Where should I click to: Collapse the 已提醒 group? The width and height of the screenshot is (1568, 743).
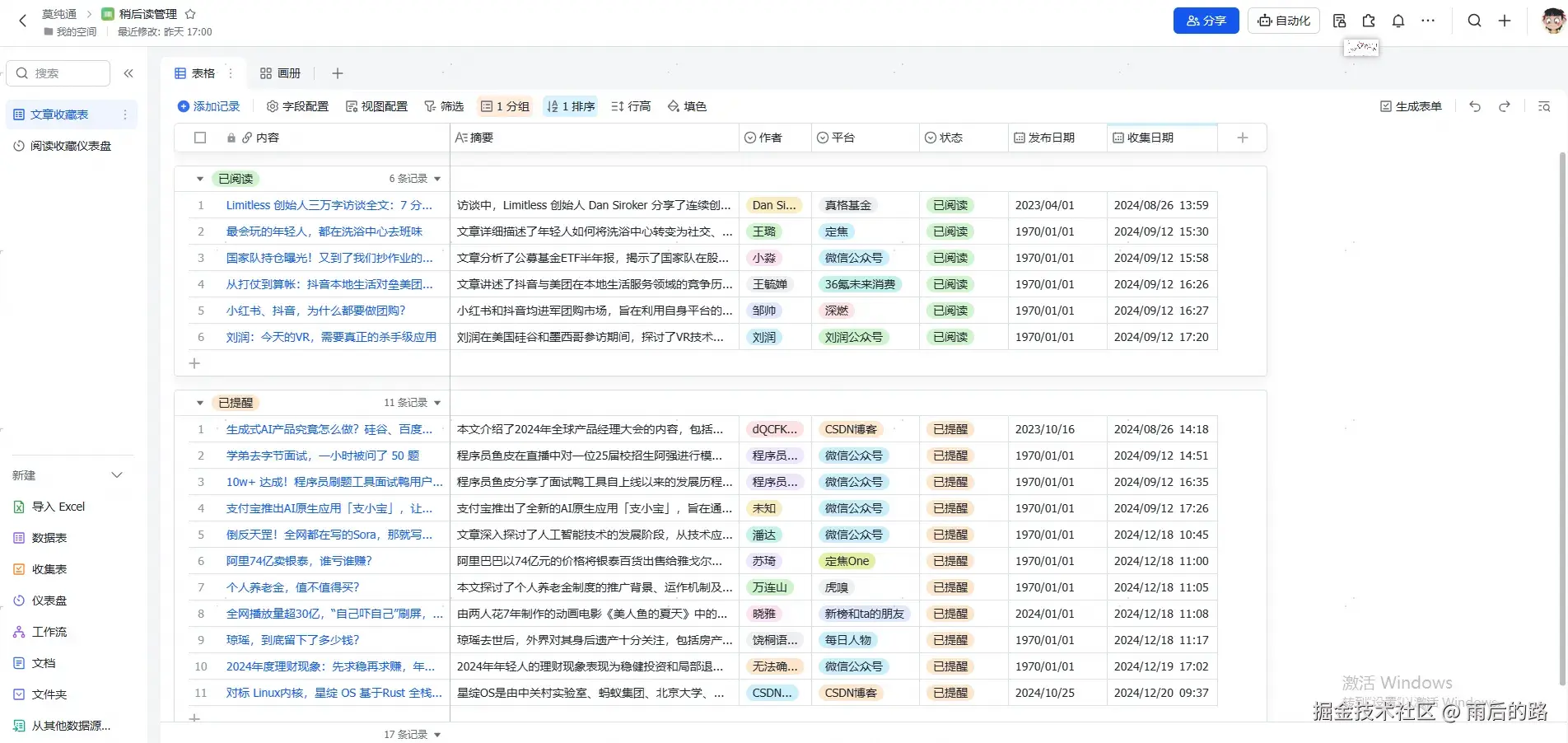[x=199, y=402]
